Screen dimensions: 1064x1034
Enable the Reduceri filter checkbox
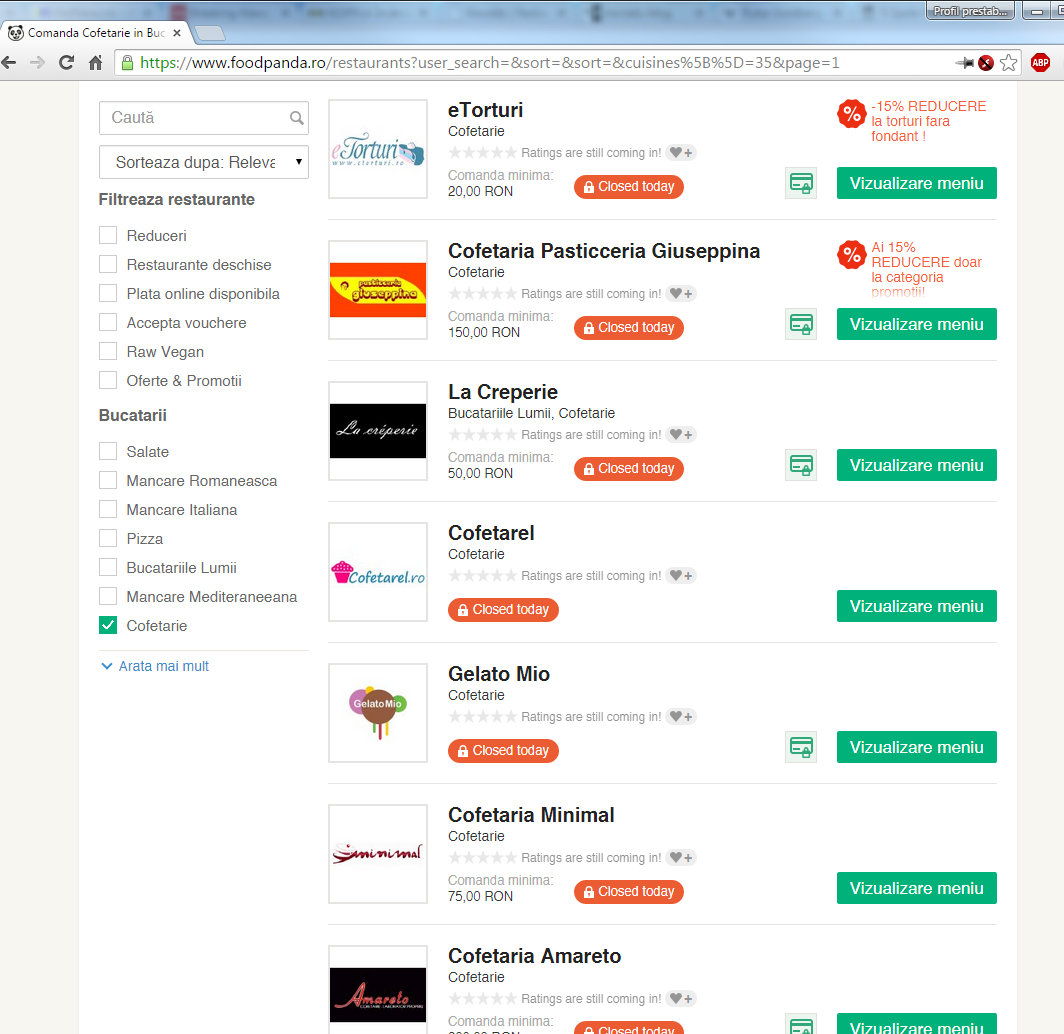click(x=108, y=235)
